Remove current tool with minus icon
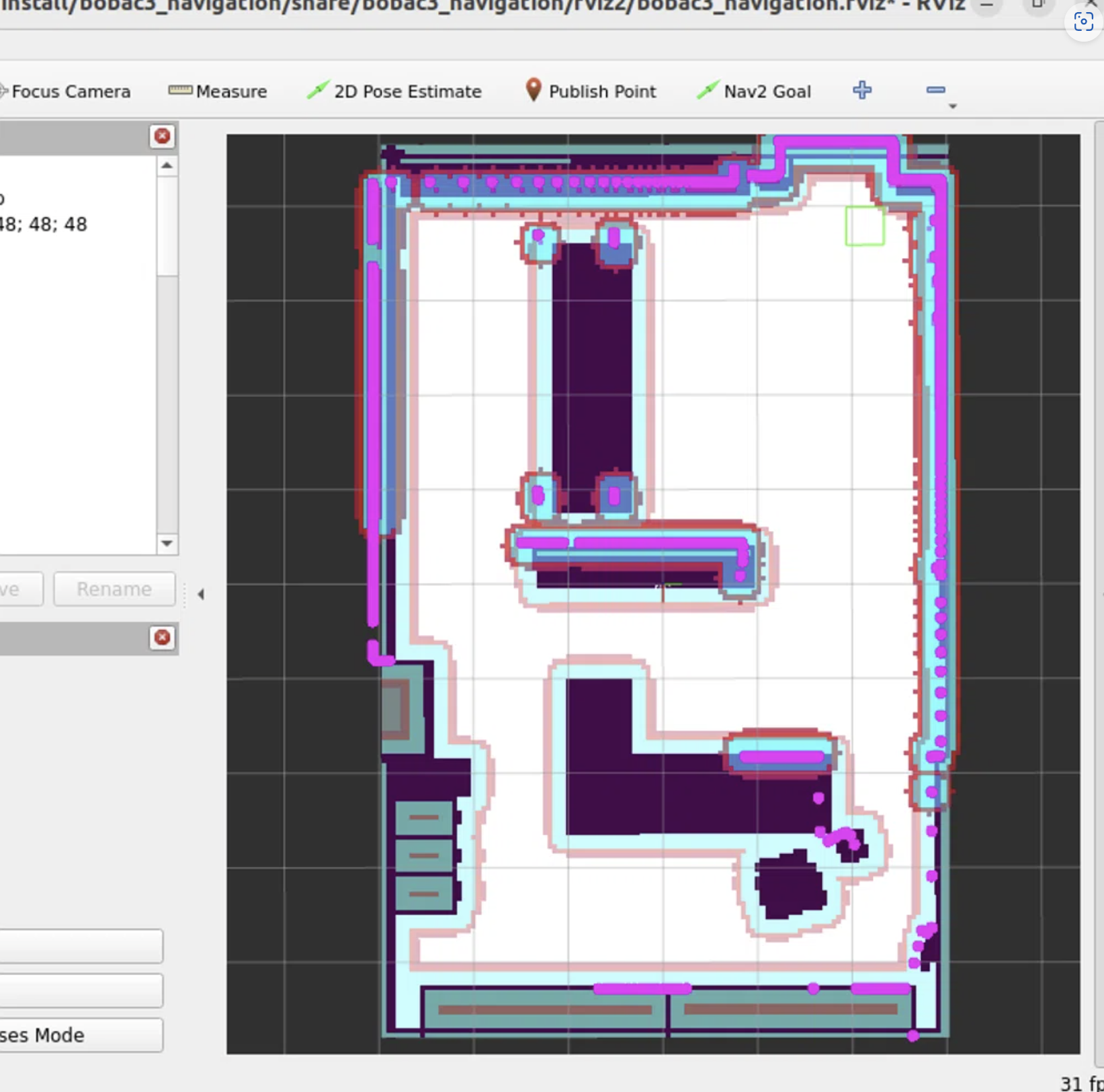 [935, 90]
